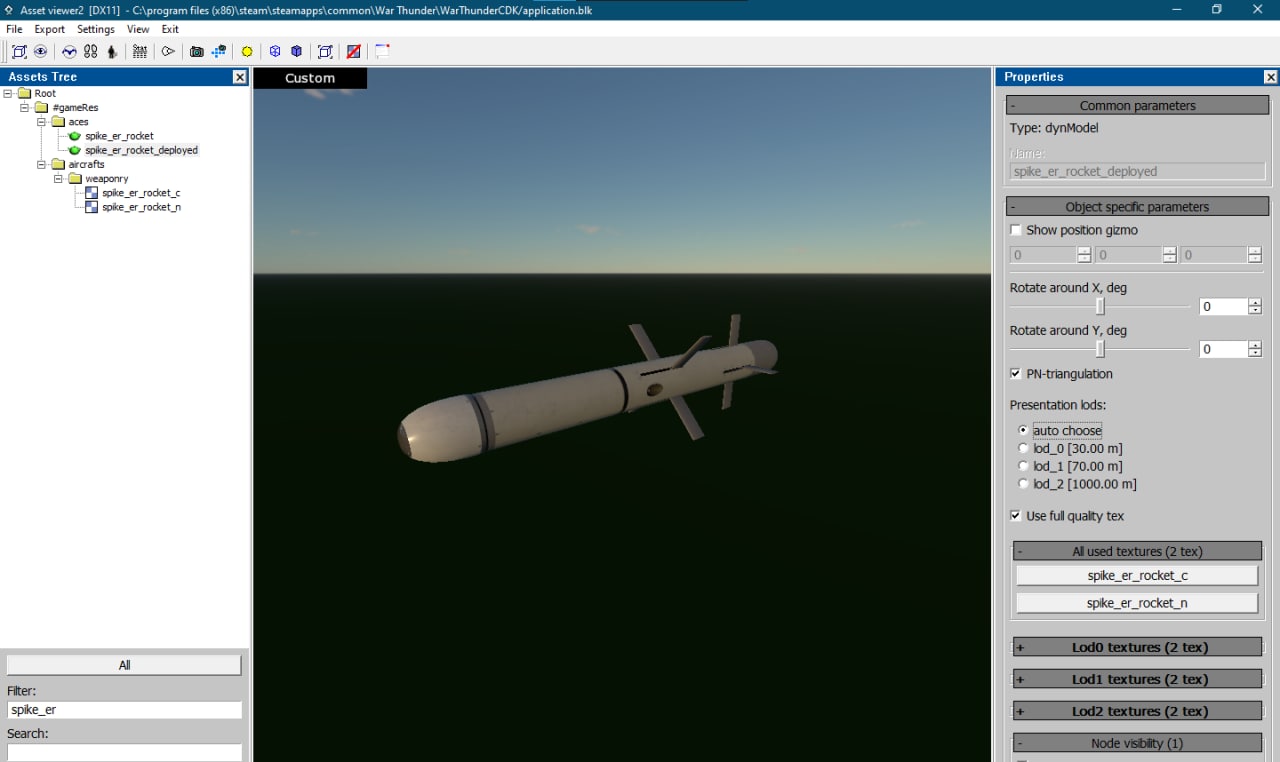The width and height of the screenshot is (1280, 762).
Task: Enable Show position gizmo checkbox
Action: click(1016, 230)
